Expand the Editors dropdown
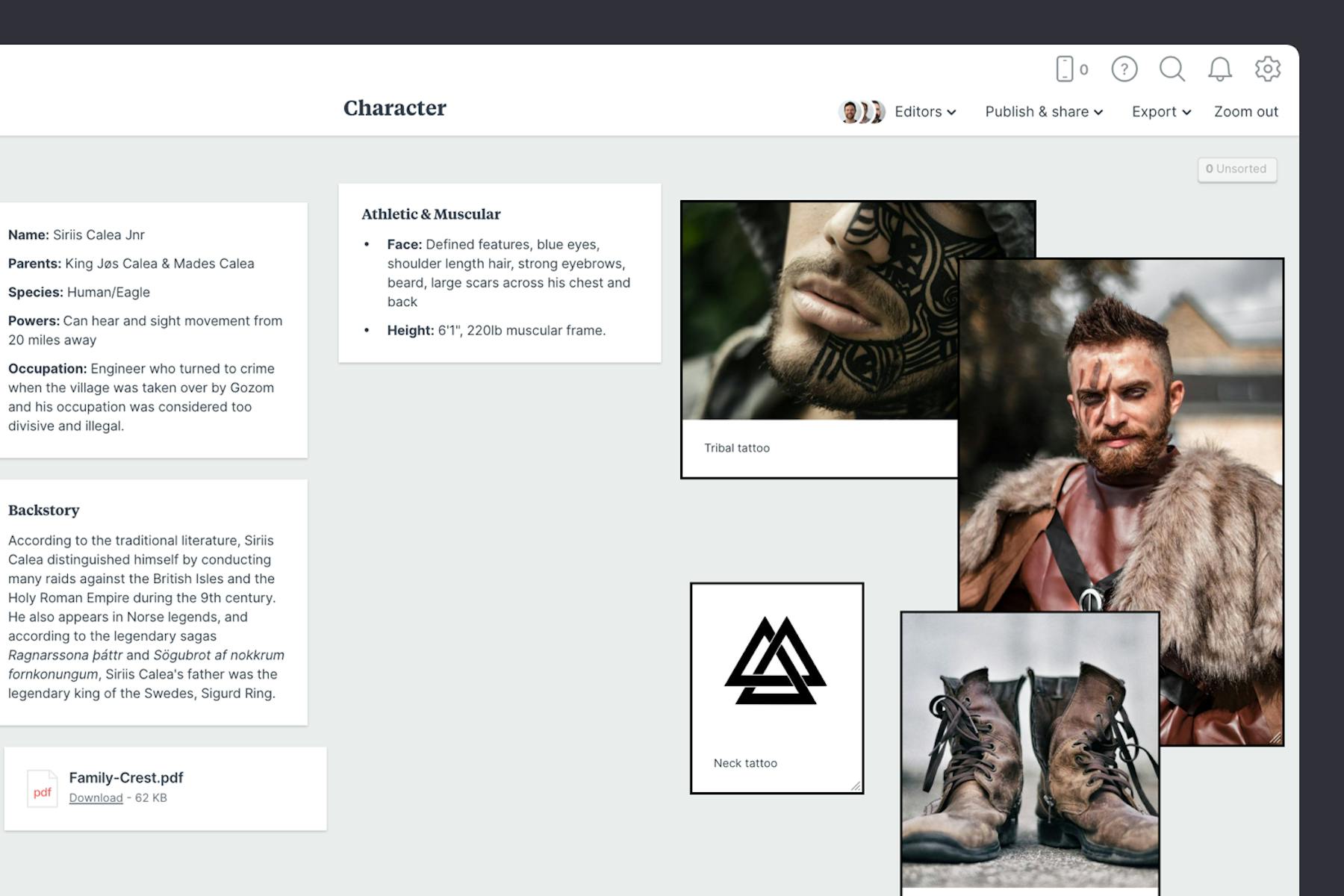Image resolution: width=1344 pixels, height=896 pixels. (924, 112)
